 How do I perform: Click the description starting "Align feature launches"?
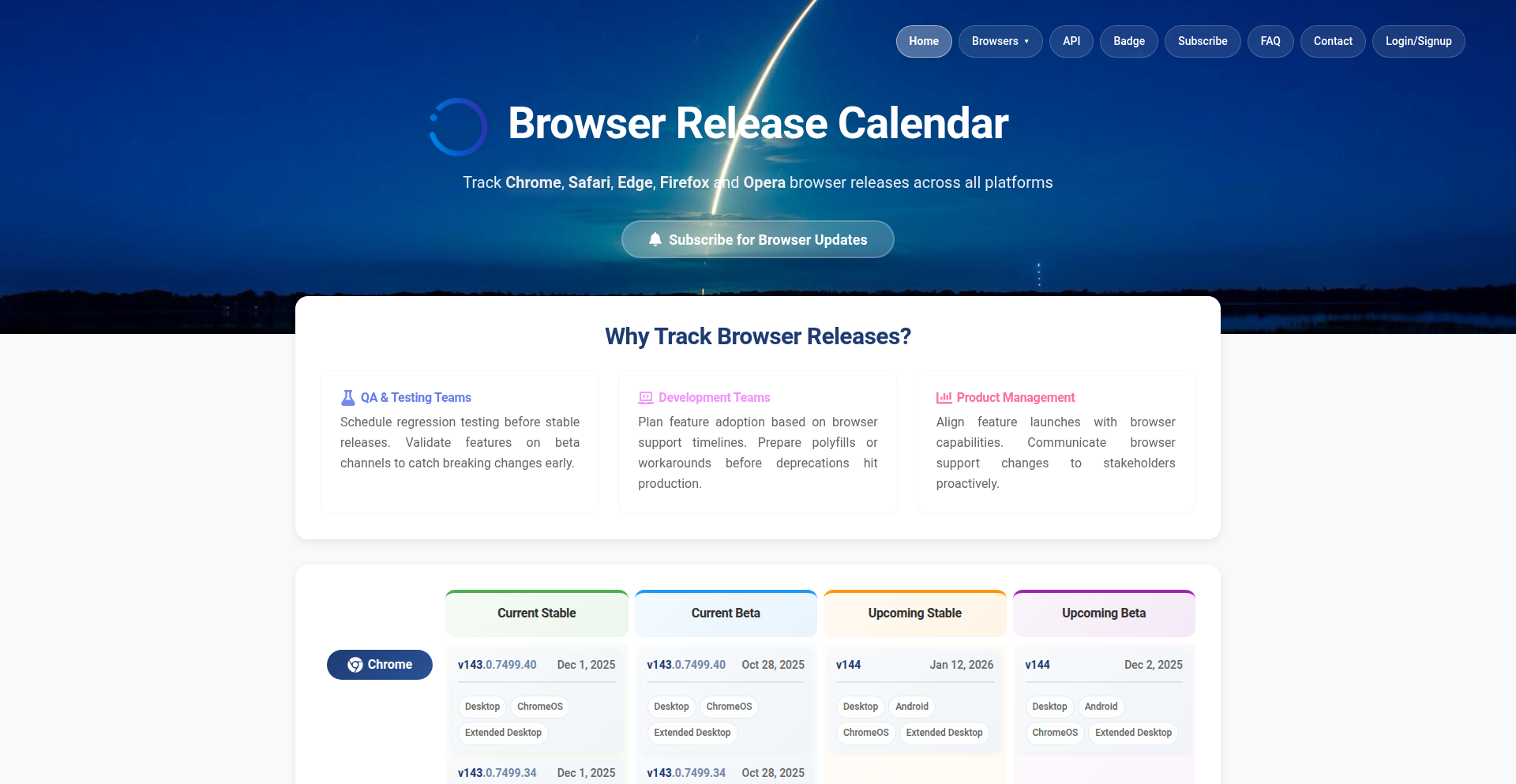1056,453
